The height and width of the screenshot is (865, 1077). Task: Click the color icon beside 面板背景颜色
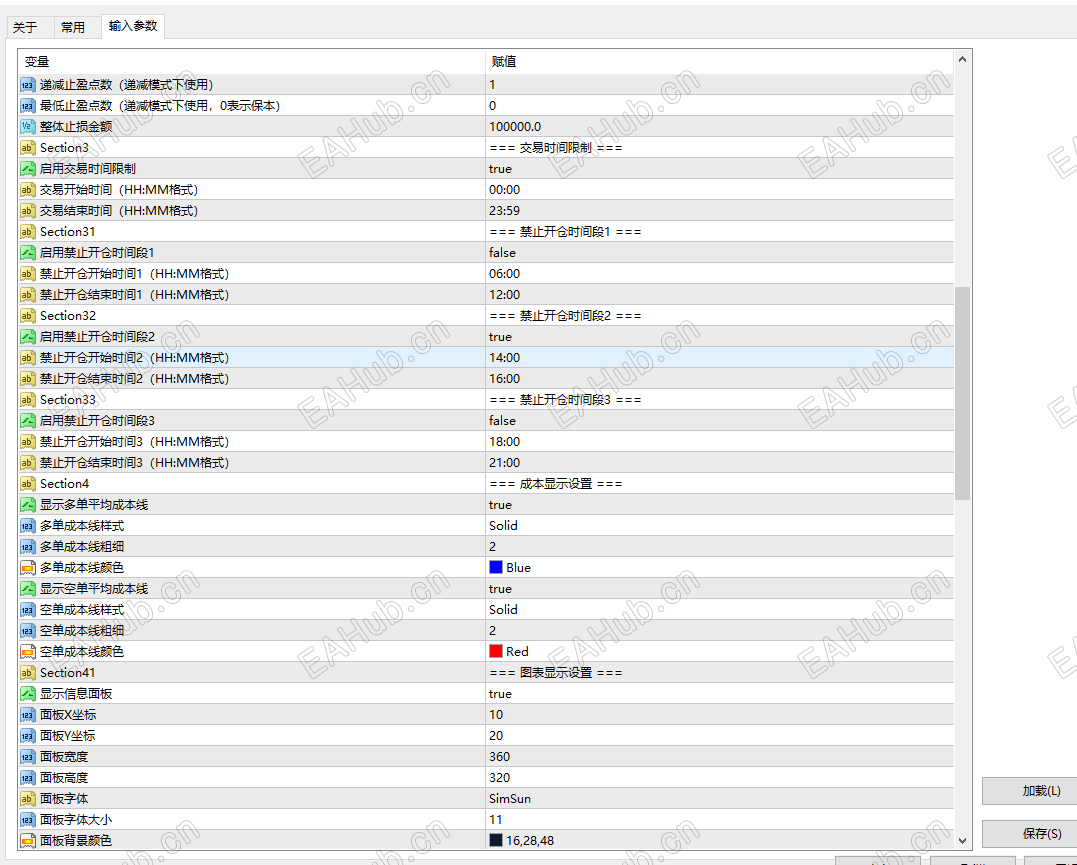click(27, 840)
